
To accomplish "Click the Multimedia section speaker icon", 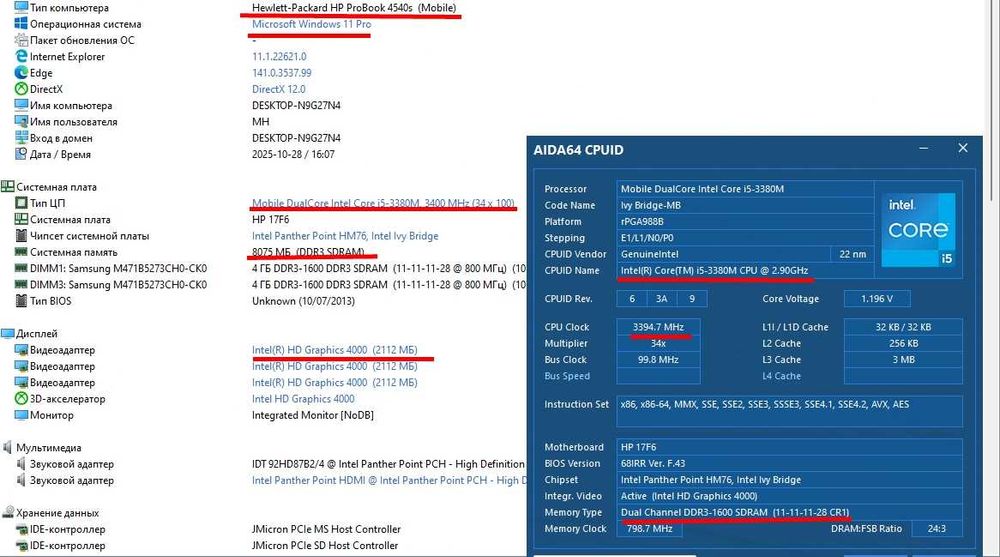I will coord(8,447).
